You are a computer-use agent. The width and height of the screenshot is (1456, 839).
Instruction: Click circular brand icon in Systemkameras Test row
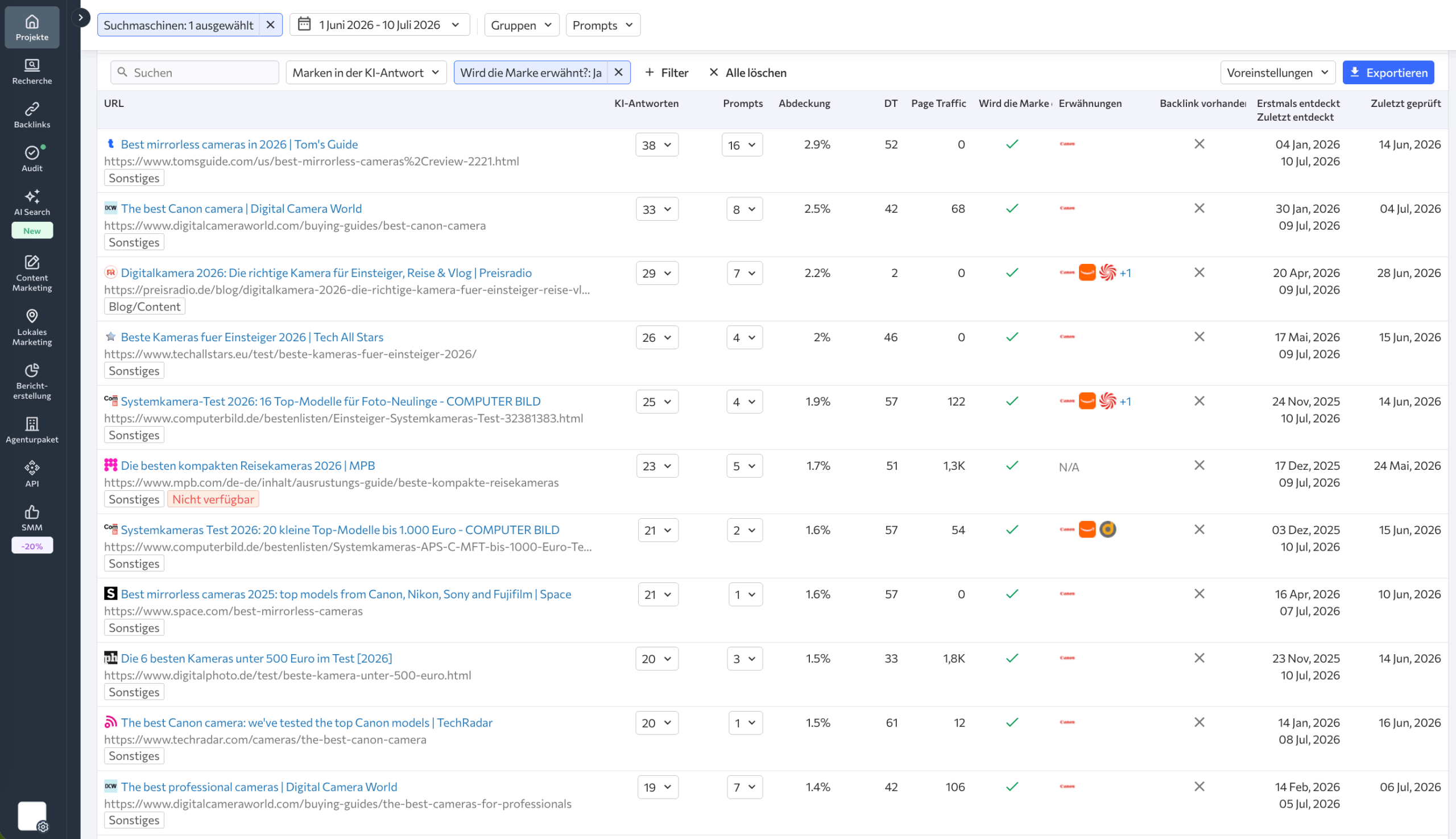pos(1107,530)
